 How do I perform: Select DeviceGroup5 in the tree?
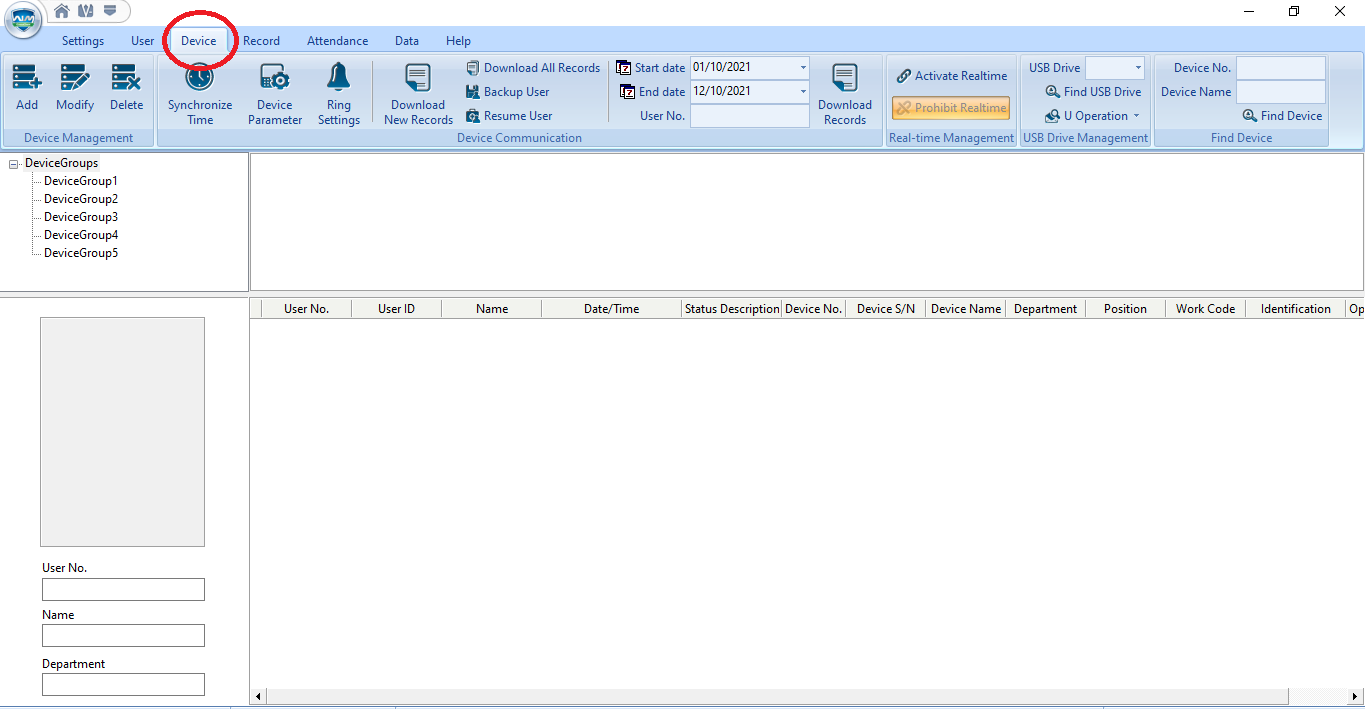(81, 253)
